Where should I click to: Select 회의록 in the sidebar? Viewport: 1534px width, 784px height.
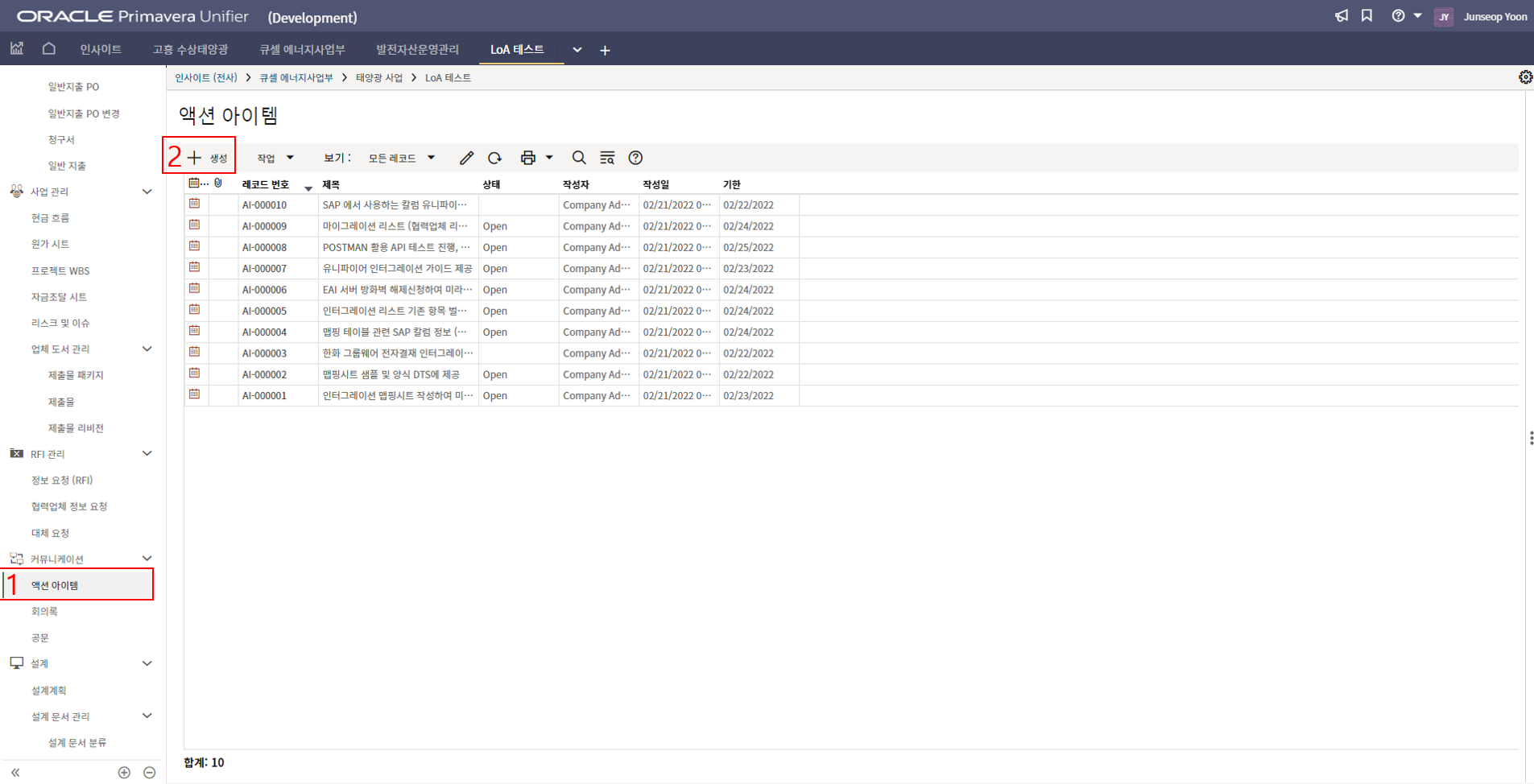(44, 612)
